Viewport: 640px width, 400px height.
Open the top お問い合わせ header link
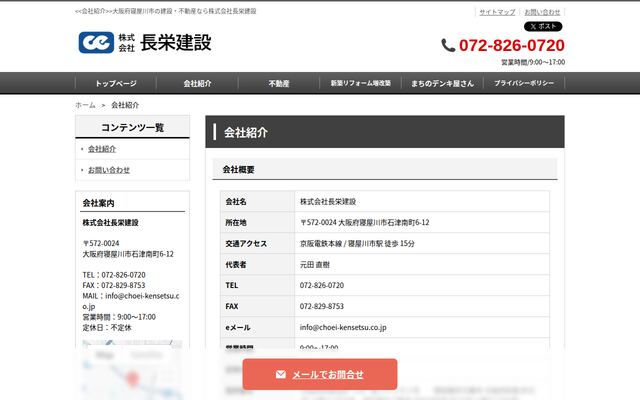542,12
